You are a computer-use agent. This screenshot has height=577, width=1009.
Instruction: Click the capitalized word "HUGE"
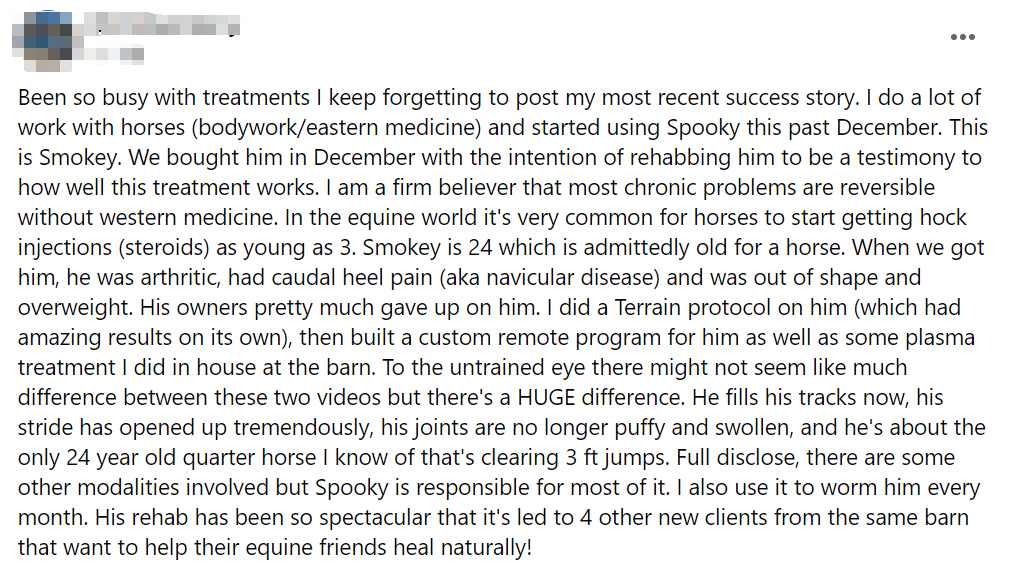(546, 398)
